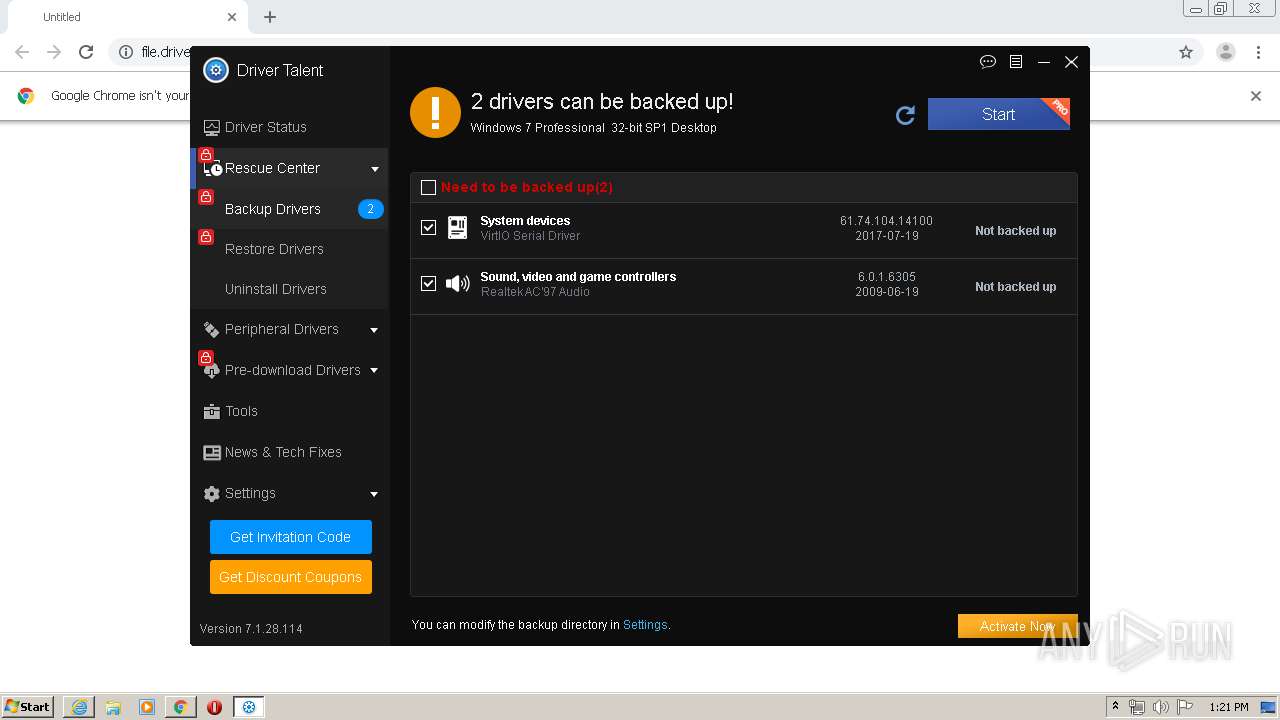Expand the Pre-download Drivers section arrow
1280x720 pixels.
(375, 371)
